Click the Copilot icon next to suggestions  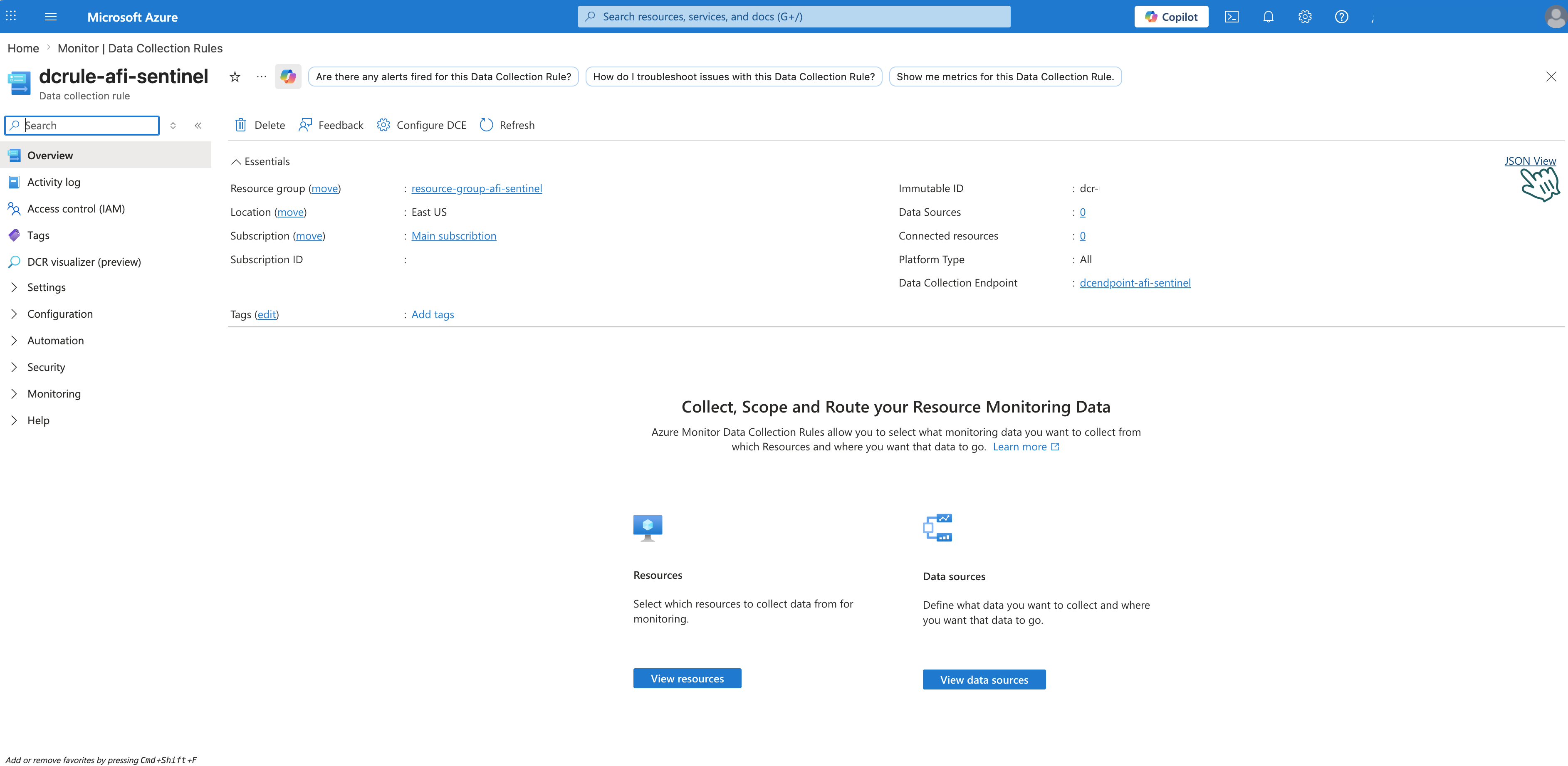(x=288, y=77)
